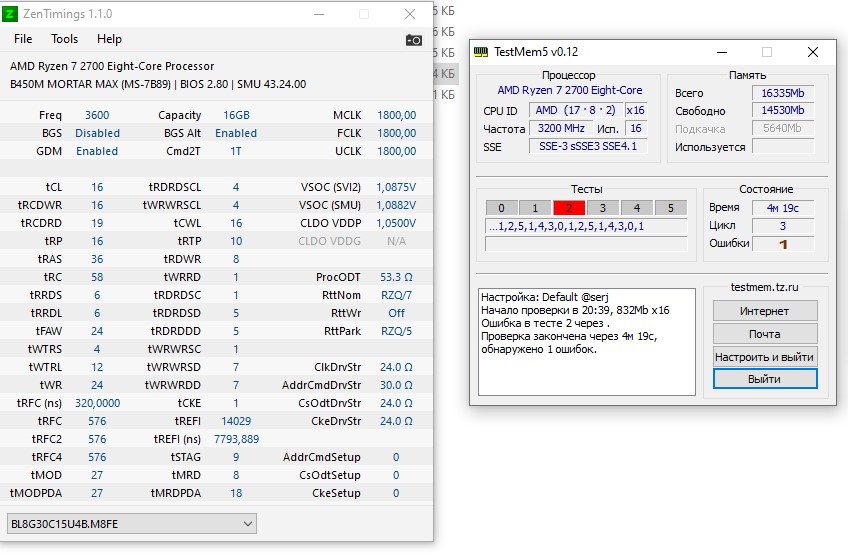848x555 pixels.
Task: Click the TestMem5 log text box
Action: (x=587, y=342)
